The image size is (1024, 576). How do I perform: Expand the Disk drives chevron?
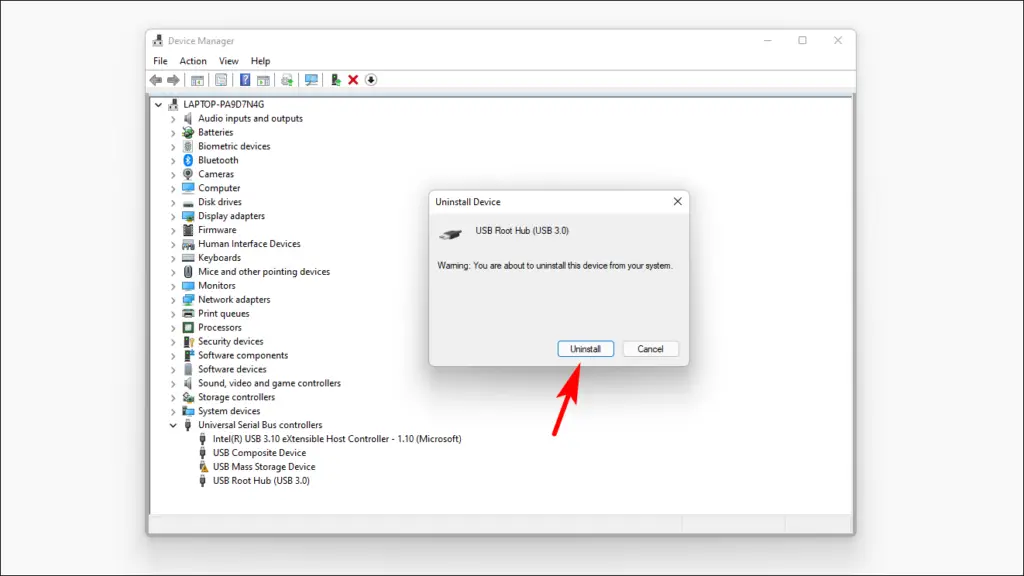click(x=173, y=202)
